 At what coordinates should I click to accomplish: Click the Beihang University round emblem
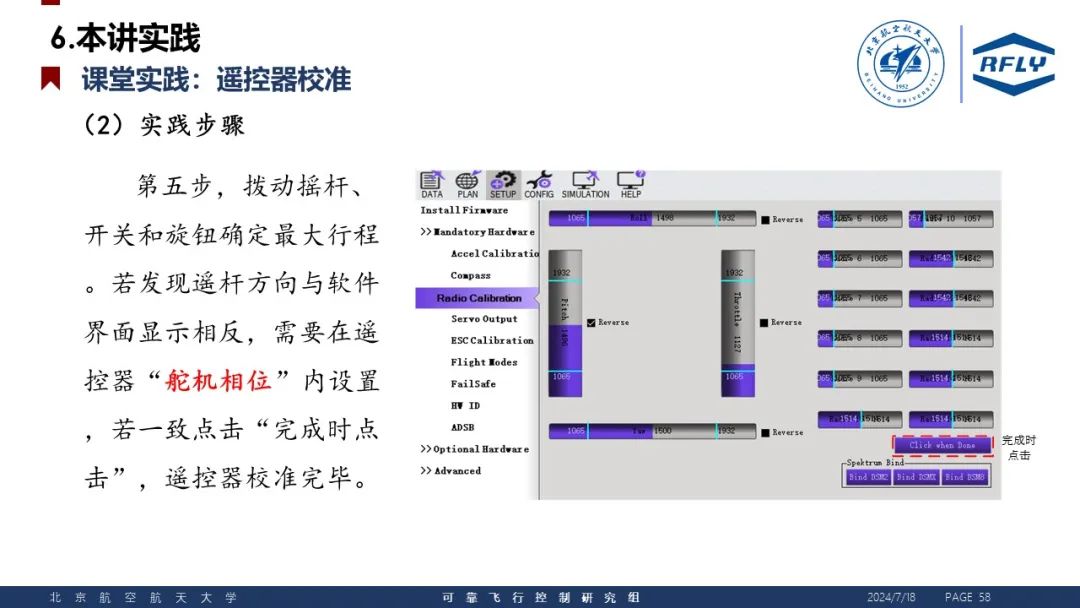pyautogui.click(x=900, y=64)
